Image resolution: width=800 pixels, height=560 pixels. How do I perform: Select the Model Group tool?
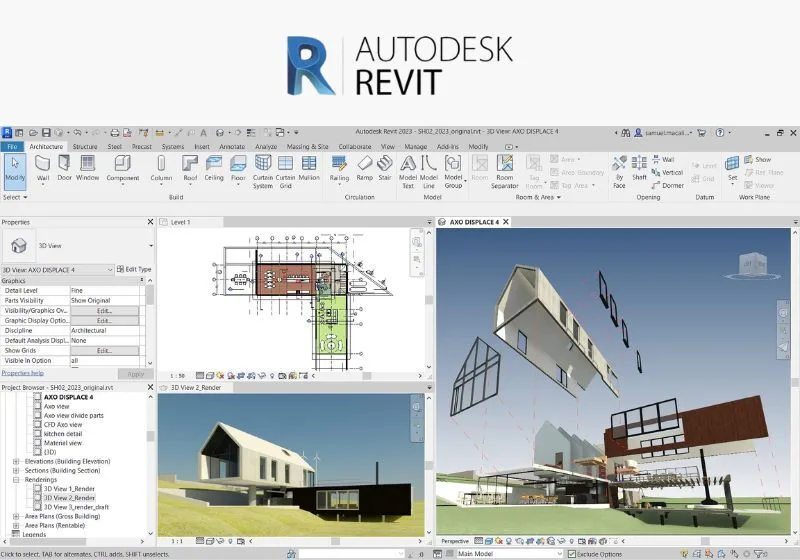click(x=453, y=172)
